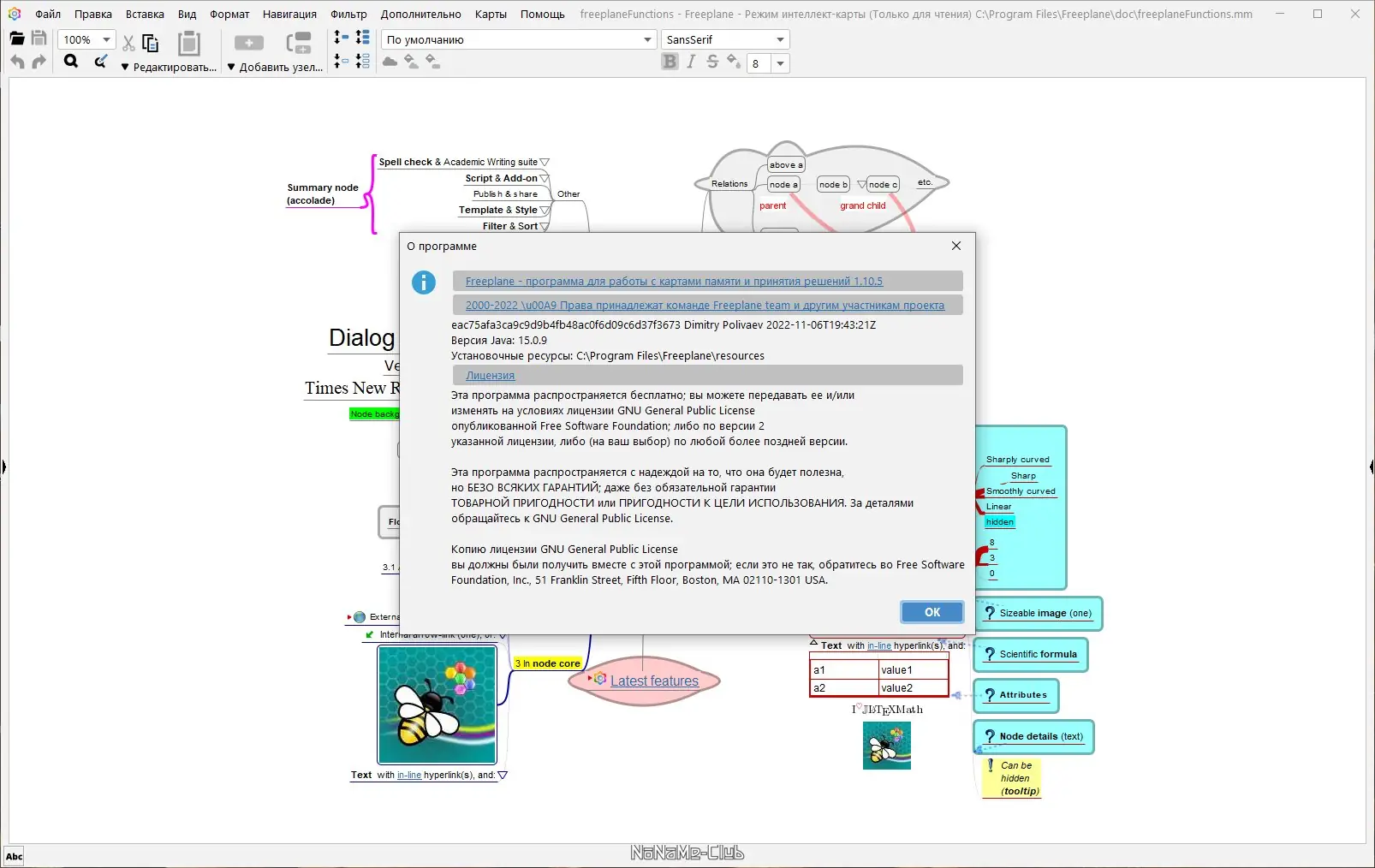Viewport: 1375px width, 868px height.
Task: Click the Abc icon in the status bar
Action: pos(15,856)
